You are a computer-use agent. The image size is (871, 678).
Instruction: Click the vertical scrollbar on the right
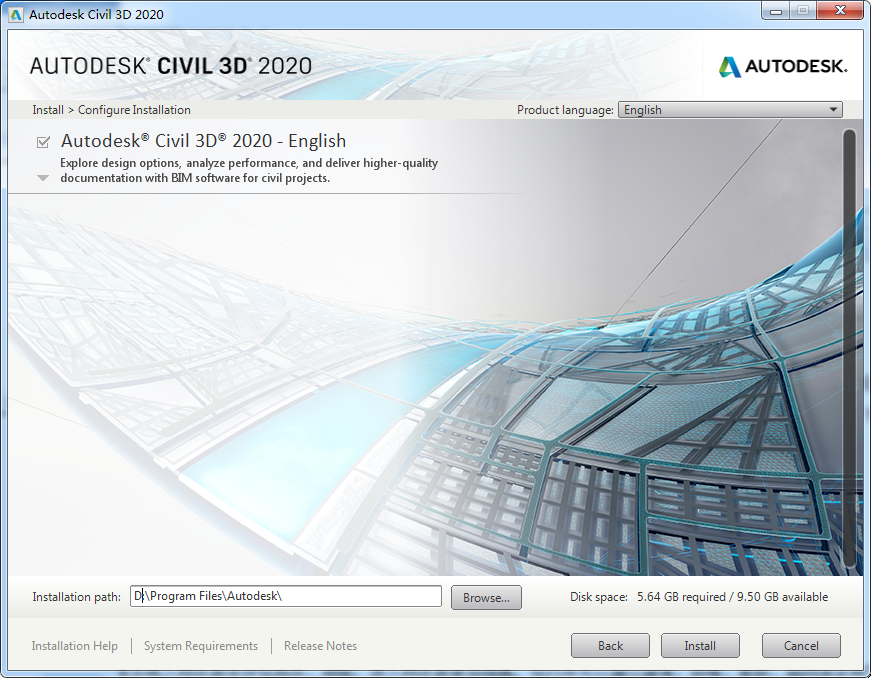coord(849,349)
